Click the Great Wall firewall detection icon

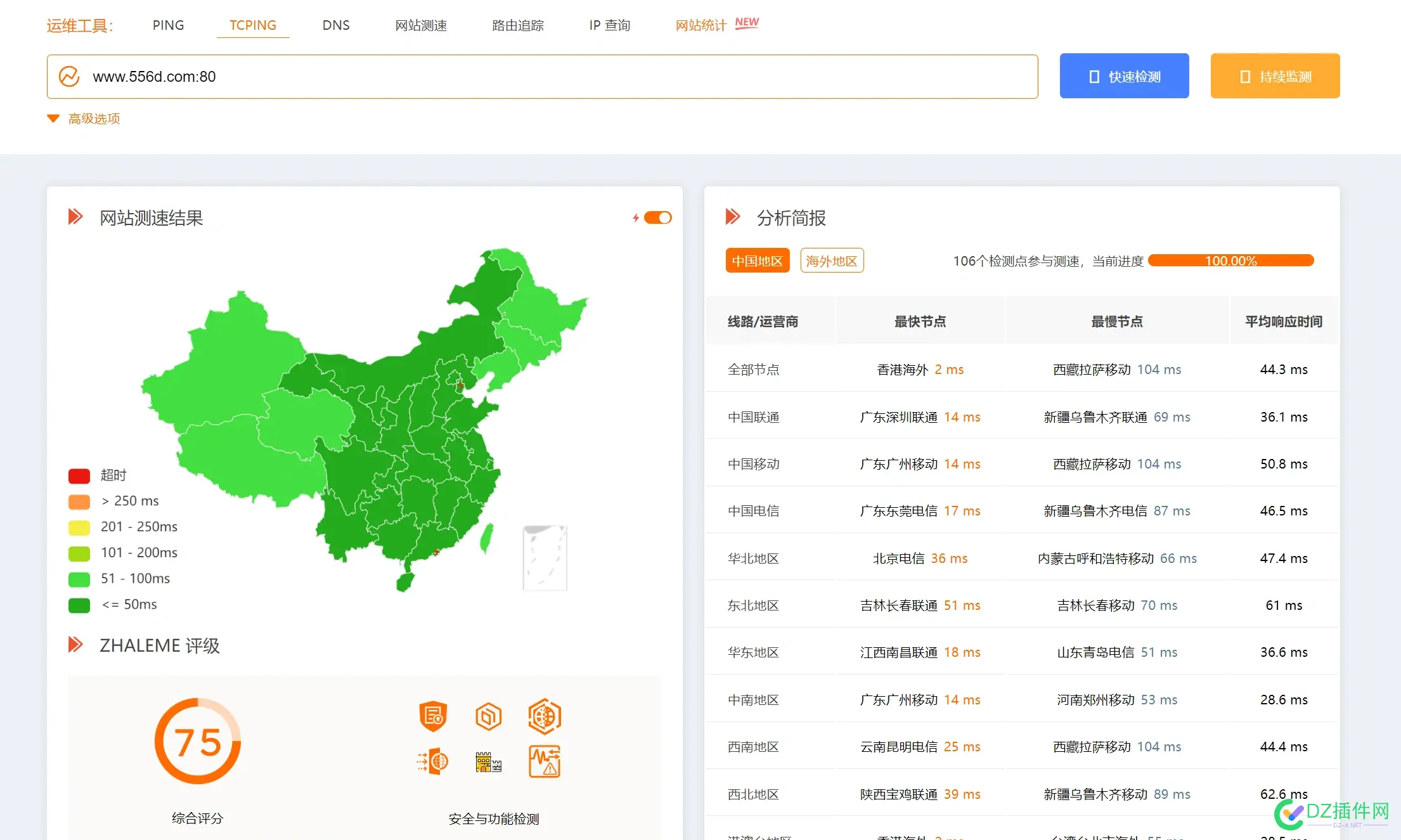click(x=488, y=761)
